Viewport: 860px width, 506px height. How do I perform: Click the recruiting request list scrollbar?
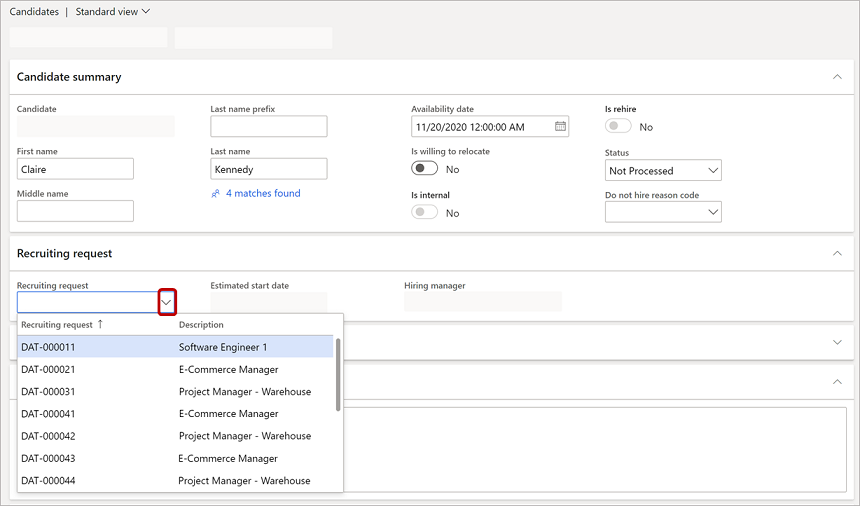pyautogui.click(x=338, y=368)
